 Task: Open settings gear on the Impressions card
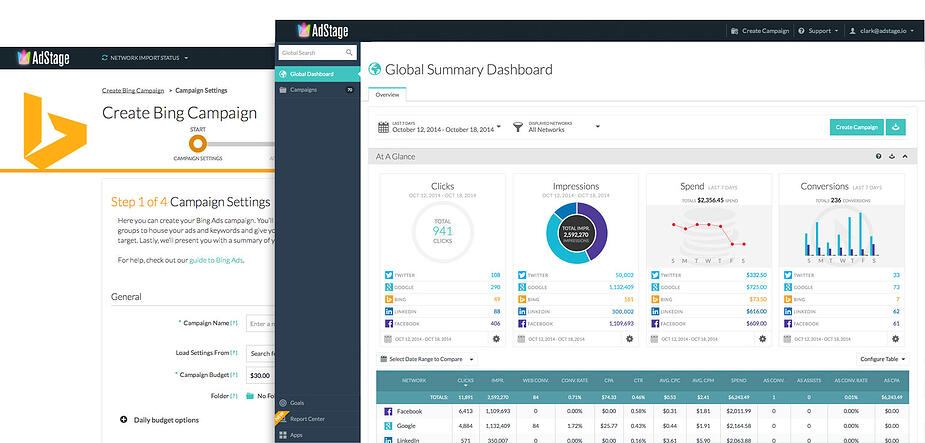[629, 339]
